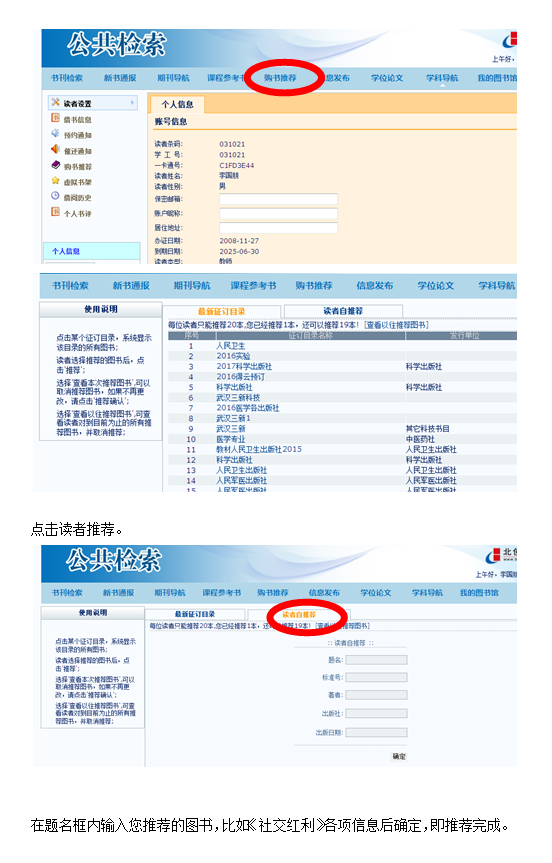Select the orange 最新征订目录 tab

(222, 312)
